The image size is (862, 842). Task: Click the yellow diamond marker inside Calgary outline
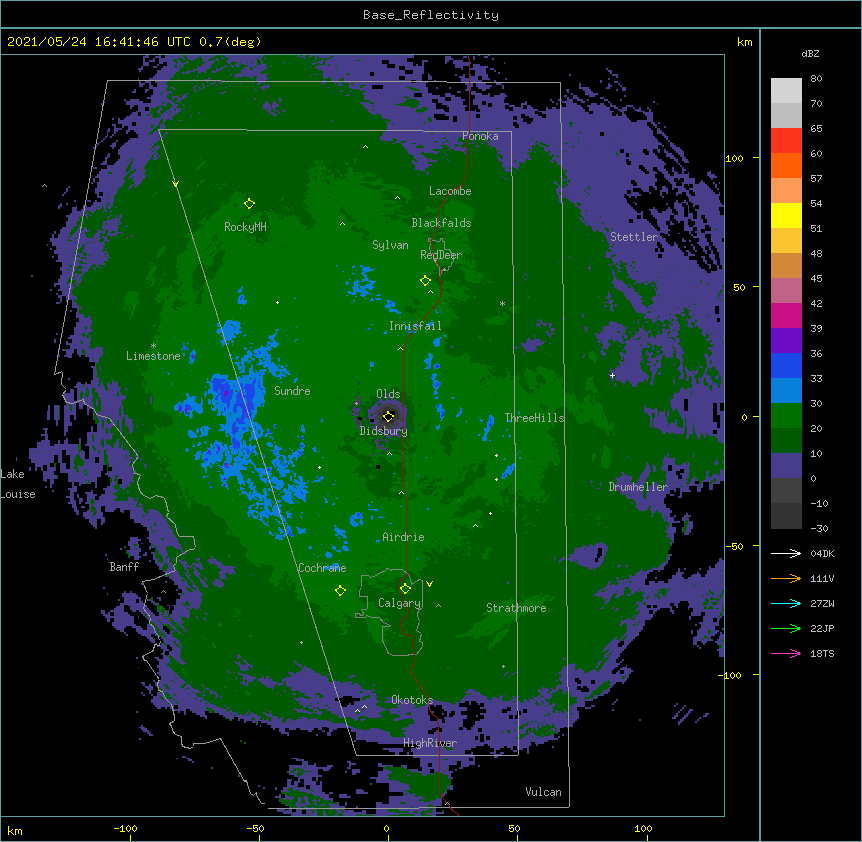click(x=405, y=589)
